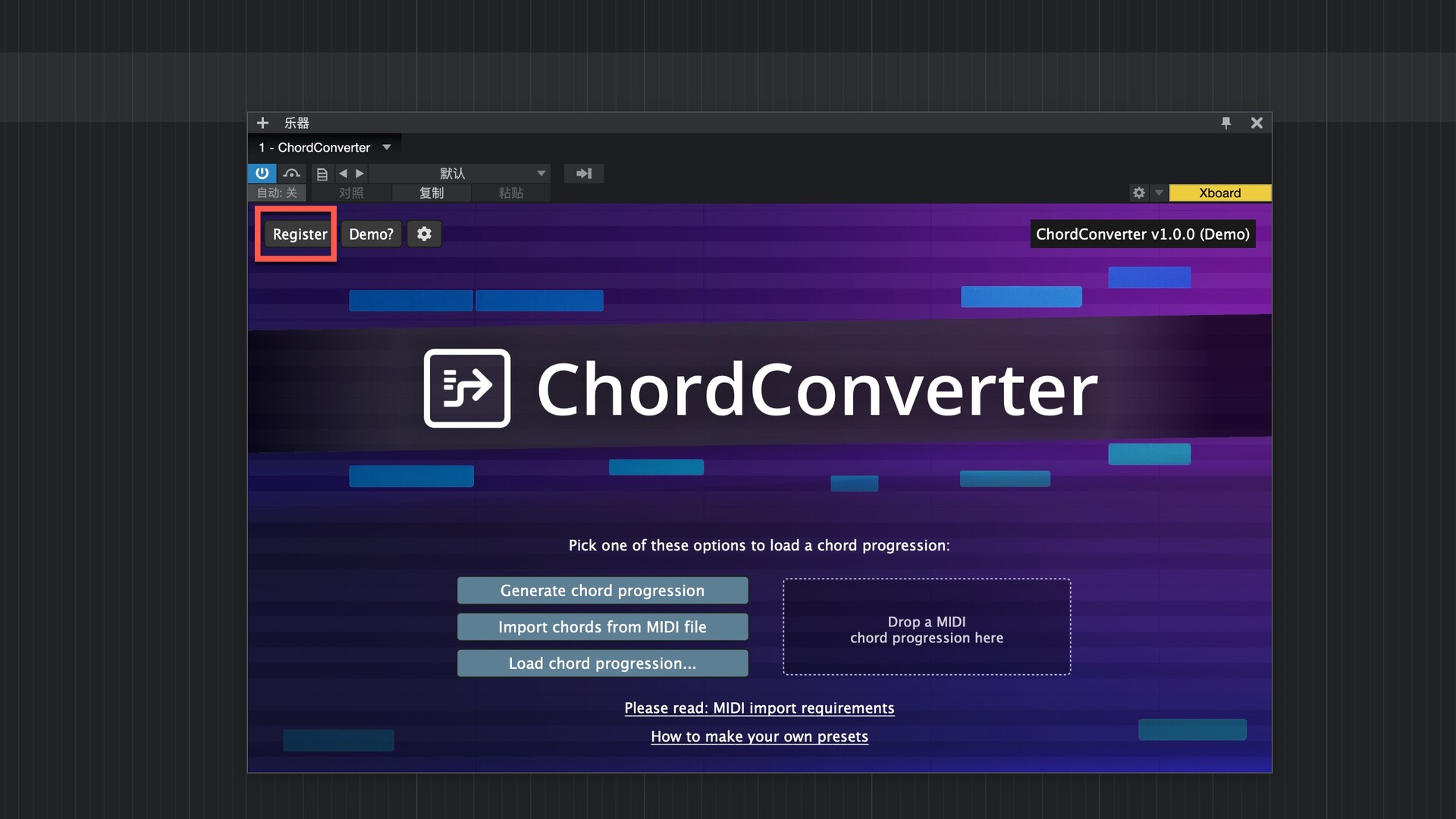Viewport: 1456px width, 819px height.
Task: Click the 粘贴 paste button
Action: [511, 193]
